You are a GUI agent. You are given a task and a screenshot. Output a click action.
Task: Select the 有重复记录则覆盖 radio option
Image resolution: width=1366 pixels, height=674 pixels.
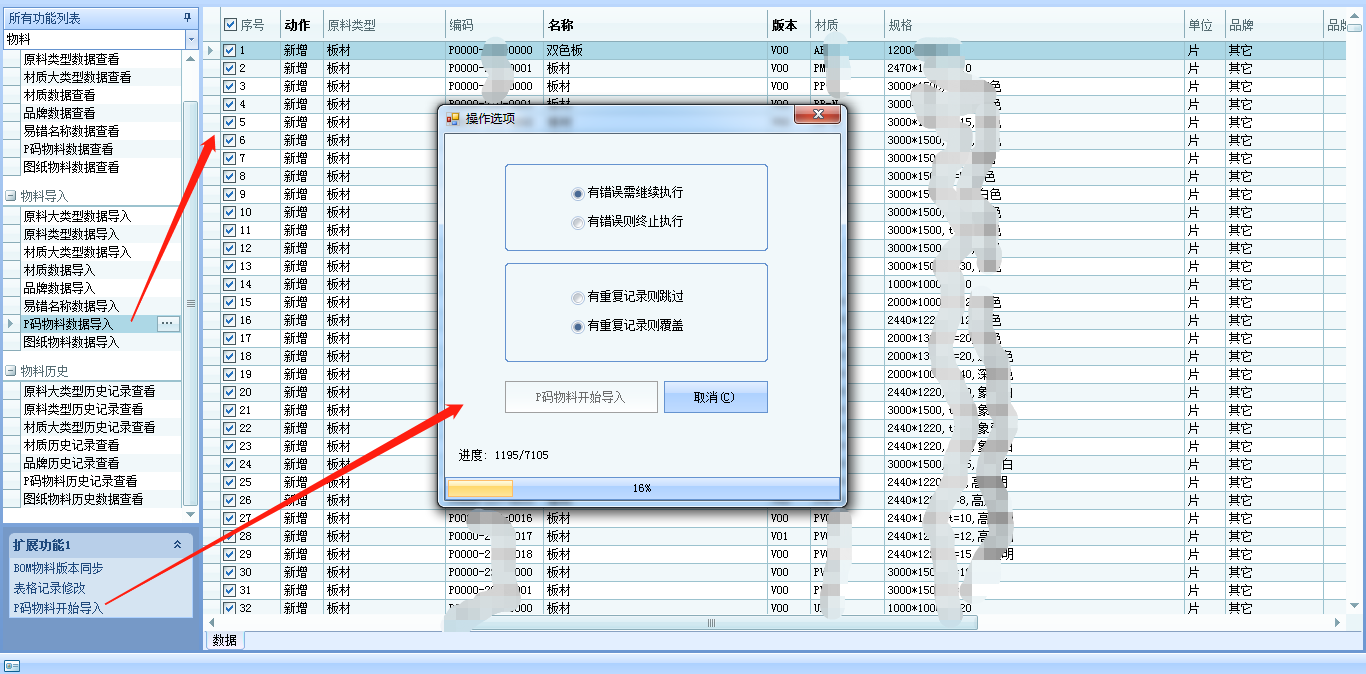click(577, 326)
